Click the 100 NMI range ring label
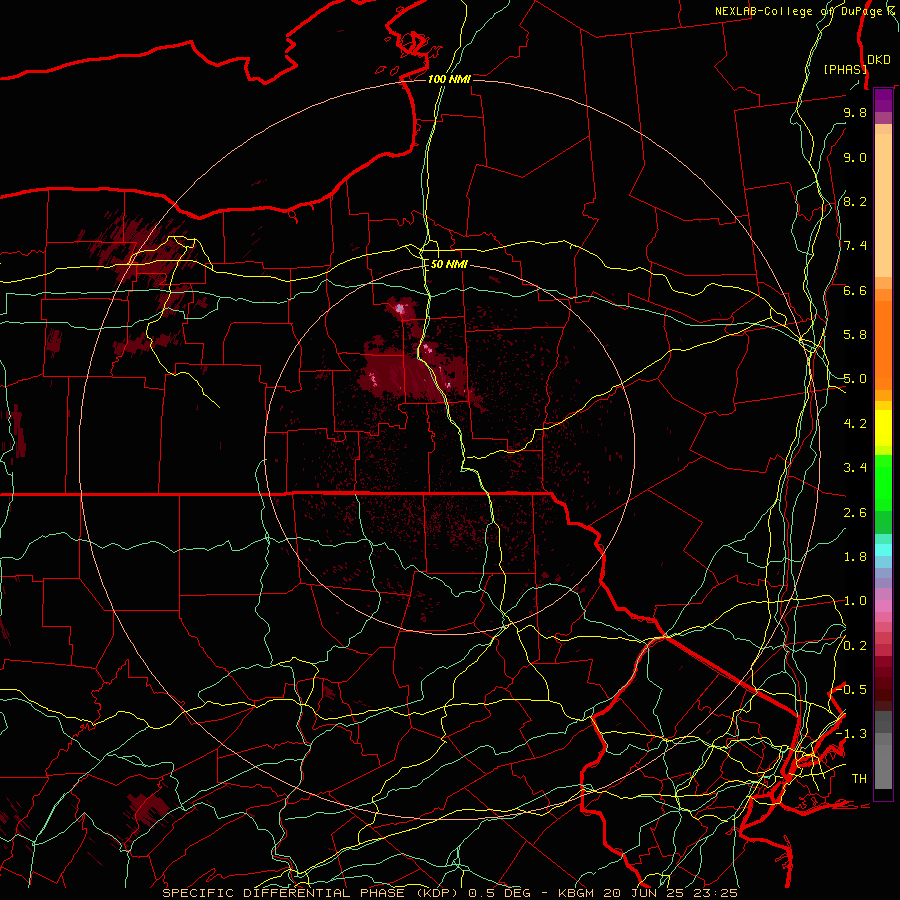The width and height of the screenshot is (900, 900). tap(449, 79)
